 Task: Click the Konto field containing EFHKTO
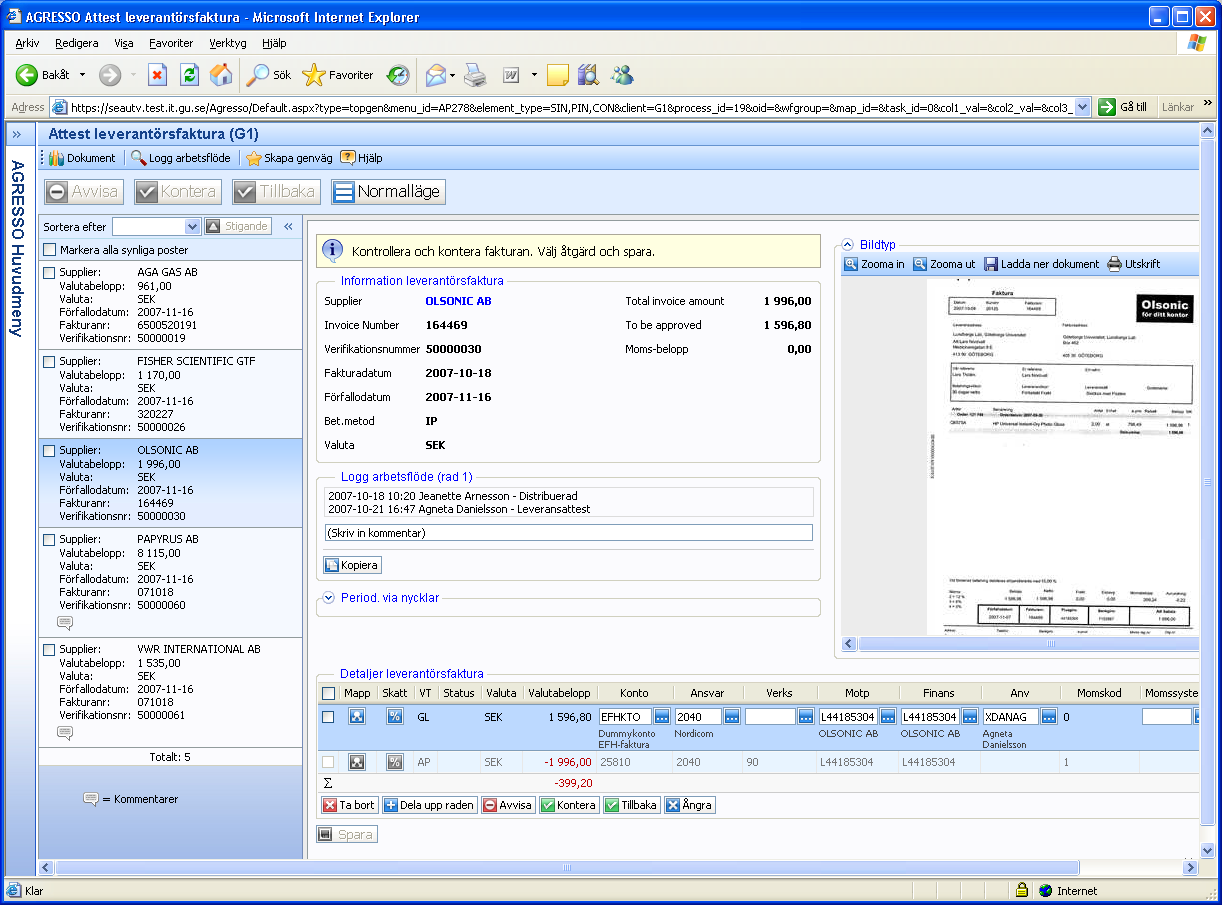coord(625,717)
